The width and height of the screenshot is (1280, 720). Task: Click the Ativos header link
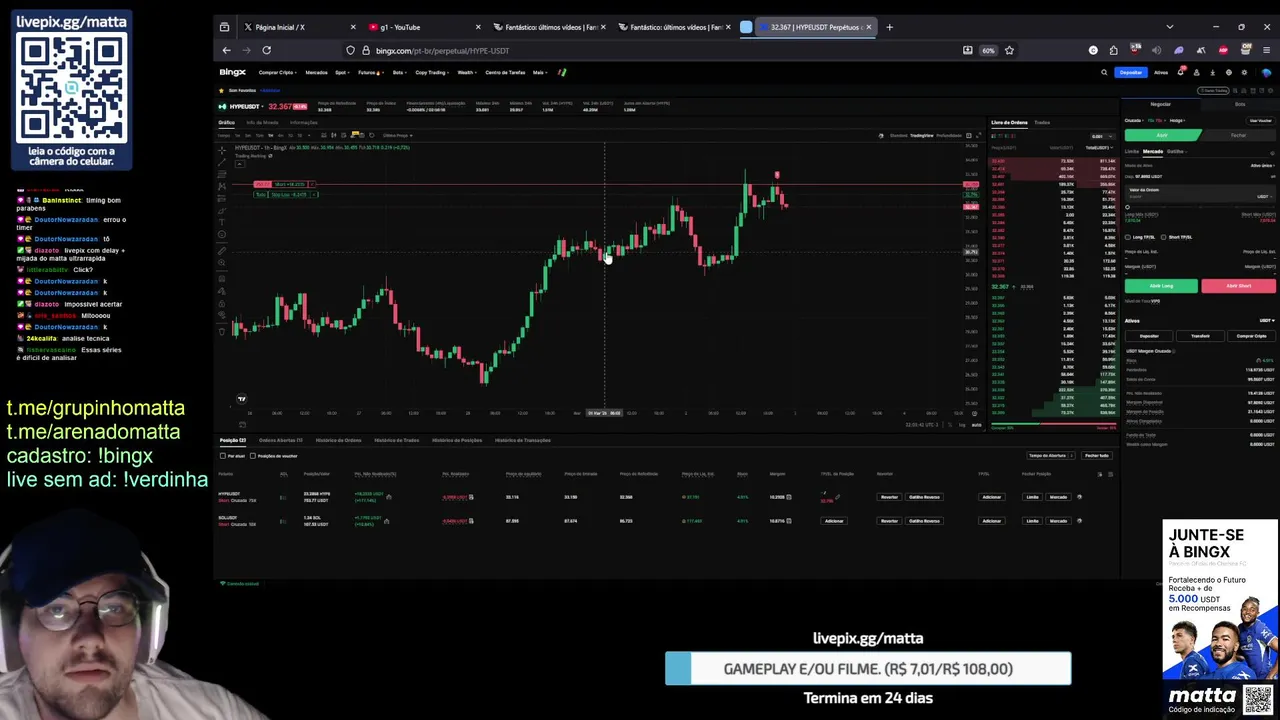tap(1161, 72)
